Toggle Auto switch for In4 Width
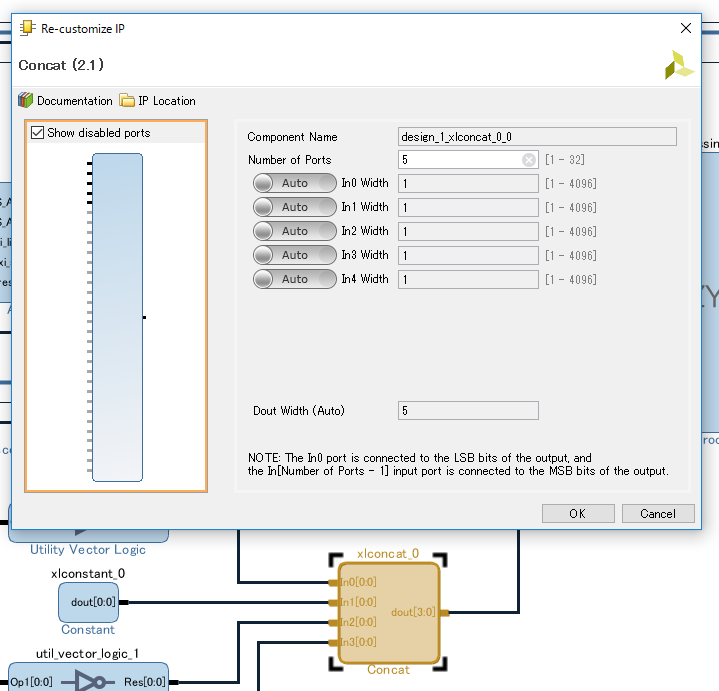 294,279
